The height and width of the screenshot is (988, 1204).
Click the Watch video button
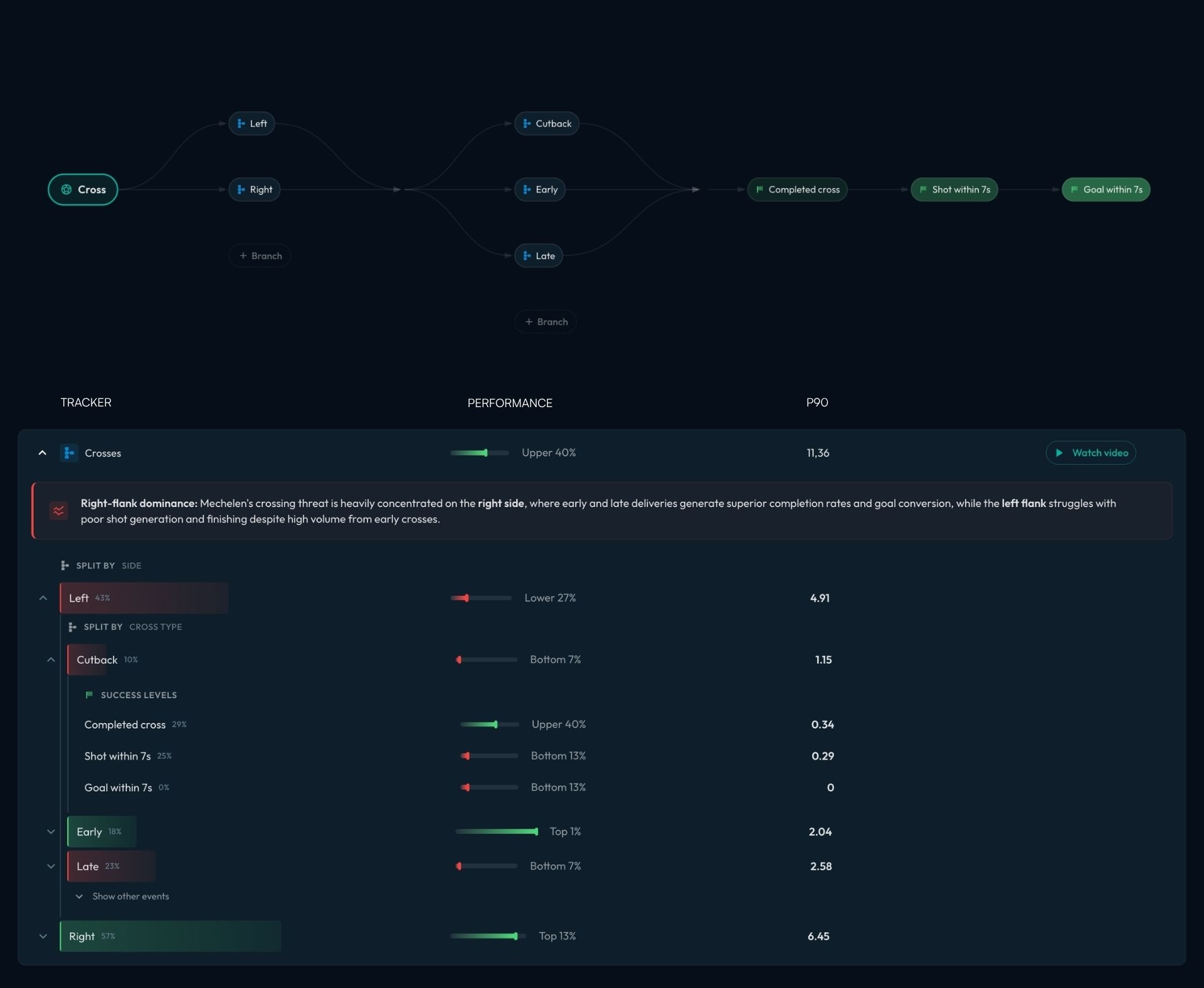pos(1090,453)
